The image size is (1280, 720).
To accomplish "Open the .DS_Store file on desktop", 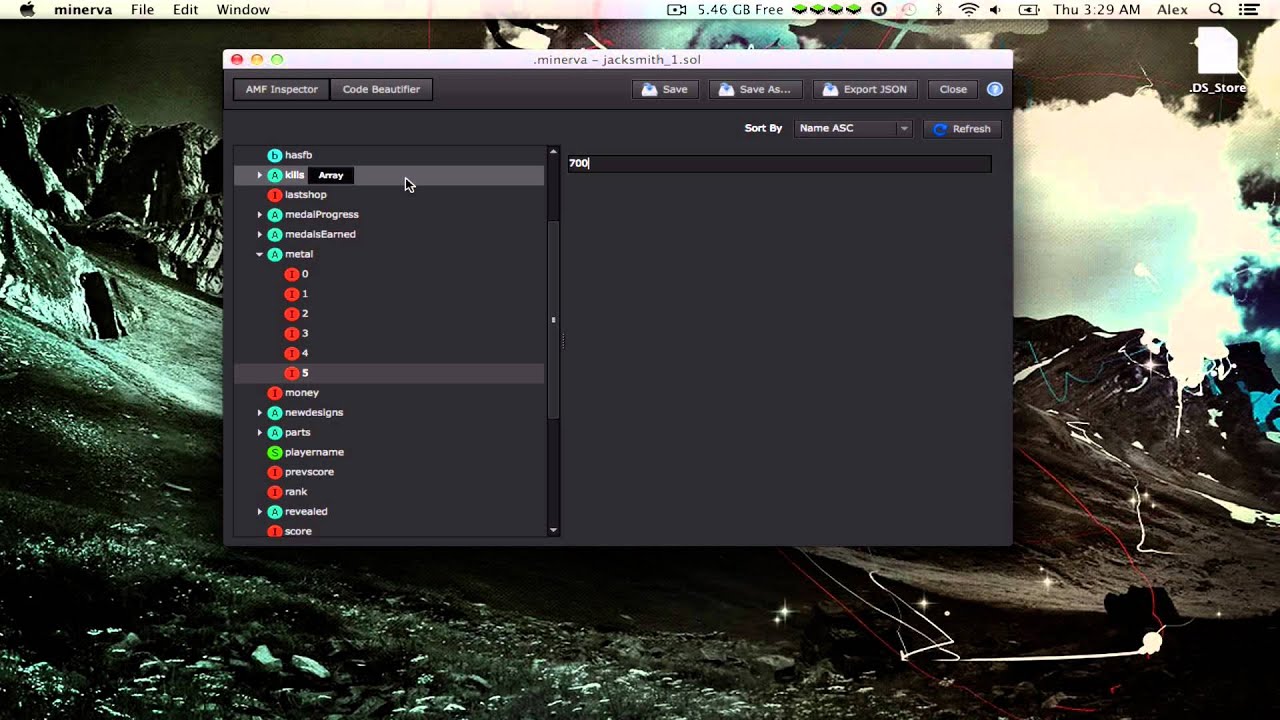I will coord(1217,60).
